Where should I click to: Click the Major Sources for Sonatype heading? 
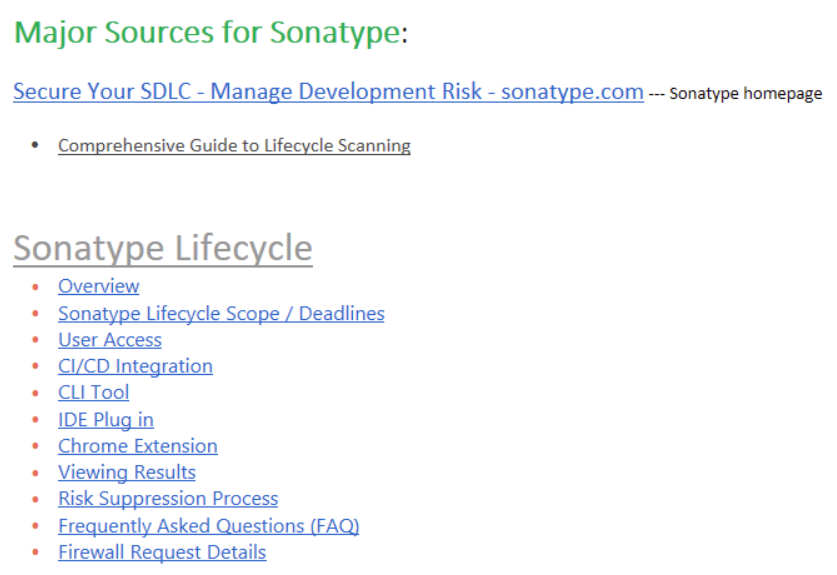211,32
